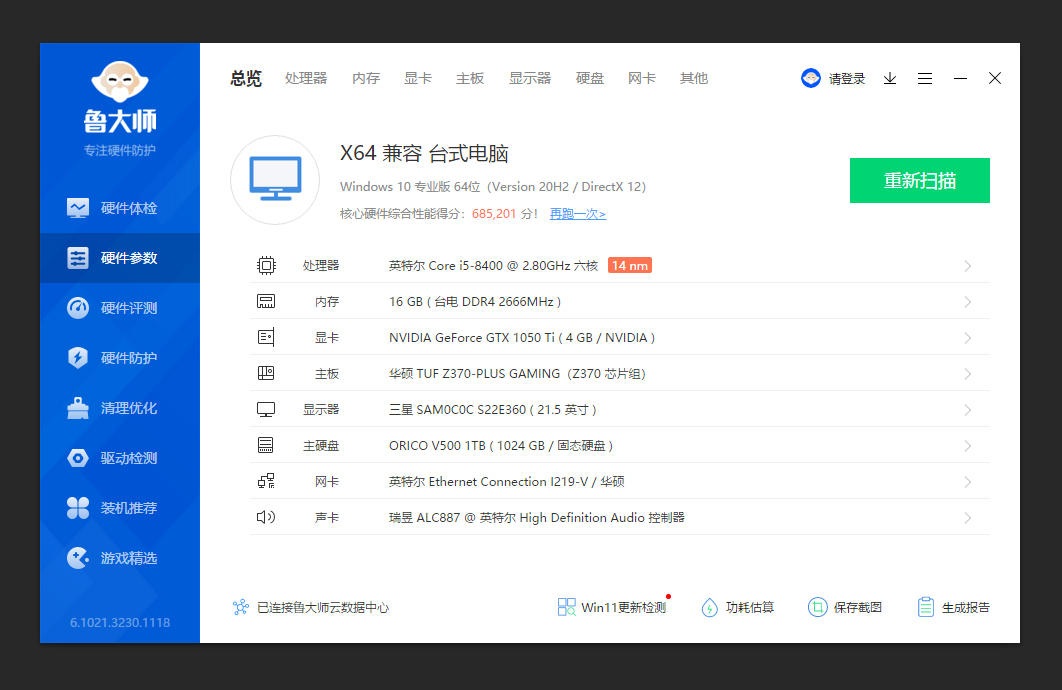Screen dimensions: 1062x690
Task: Open the hamburger menu icon
Action: pos(925,79)
